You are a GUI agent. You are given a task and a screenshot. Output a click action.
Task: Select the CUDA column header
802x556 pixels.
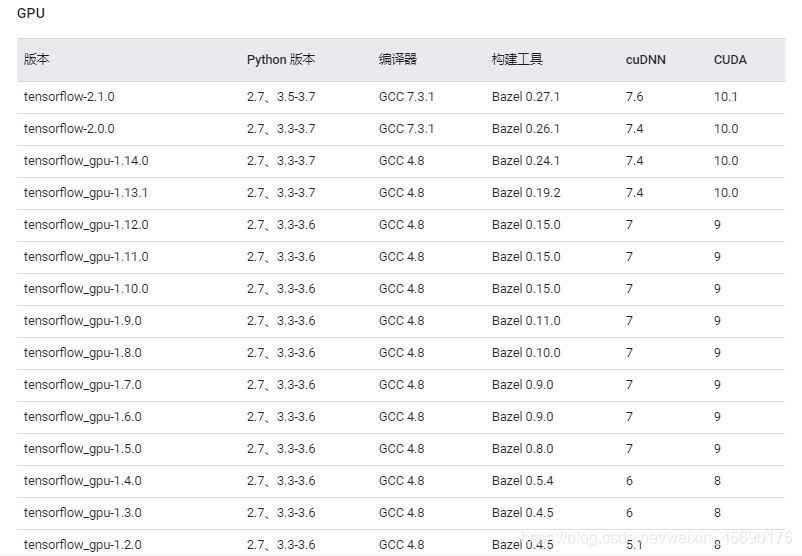(x=730, y=60)
